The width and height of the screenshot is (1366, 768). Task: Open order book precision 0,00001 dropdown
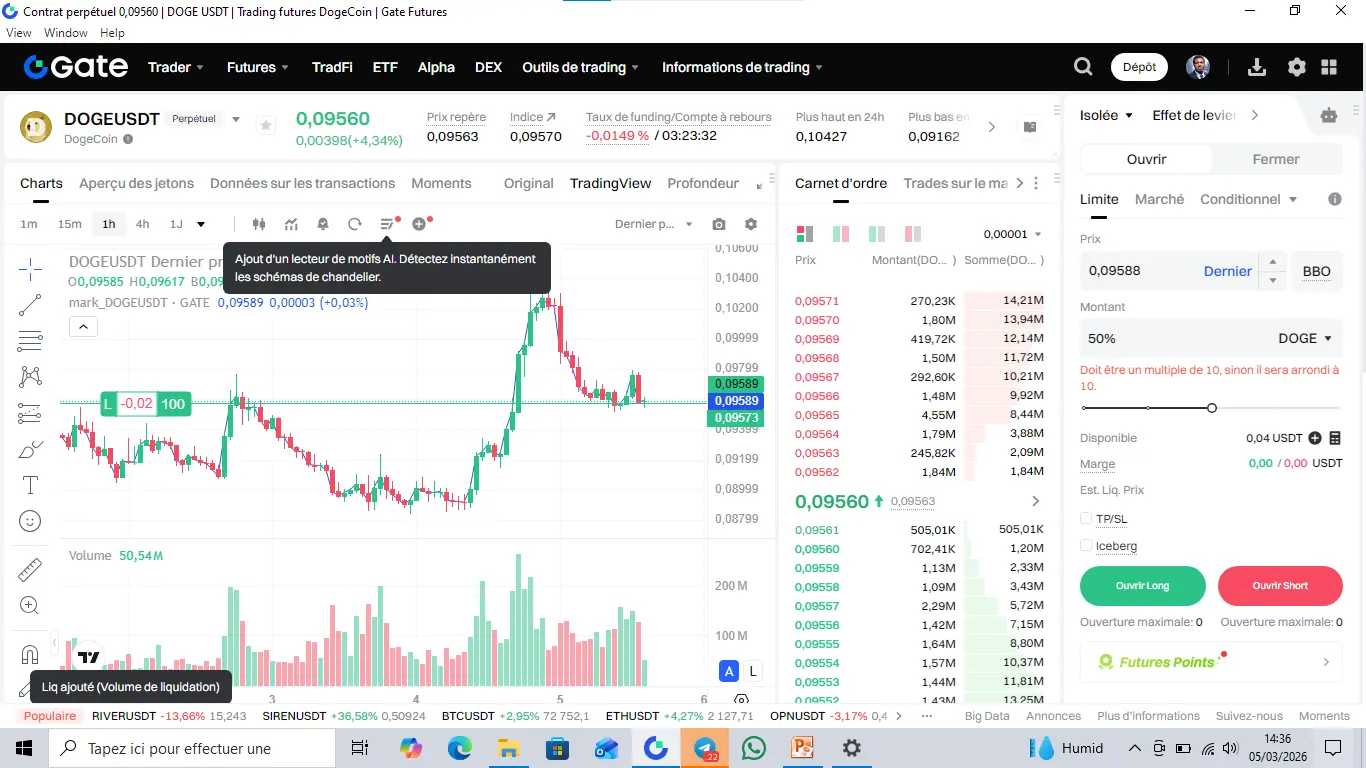tap(1012, 234)
